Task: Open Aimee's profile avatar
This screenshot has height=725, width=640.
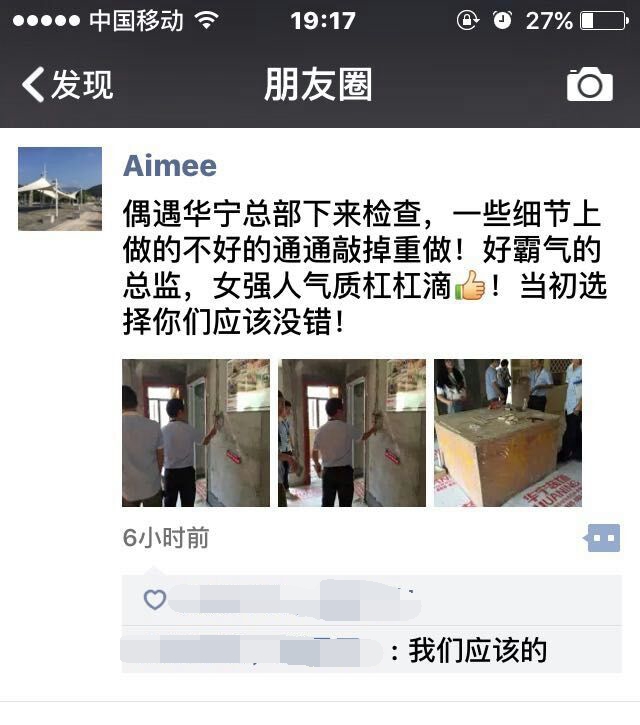Action: [x=60, y=189]
